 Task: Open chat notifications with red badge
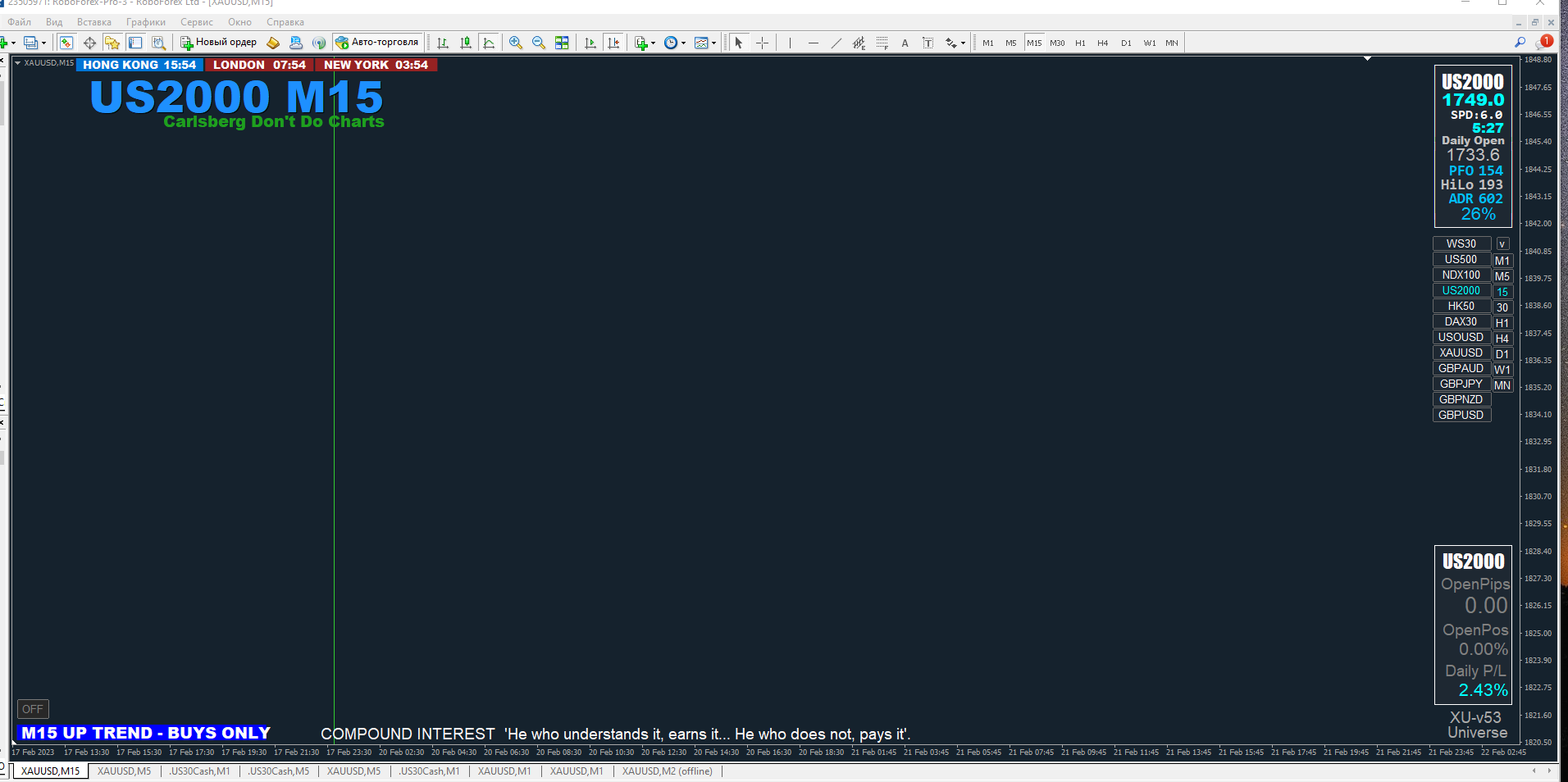[1543, 42]
